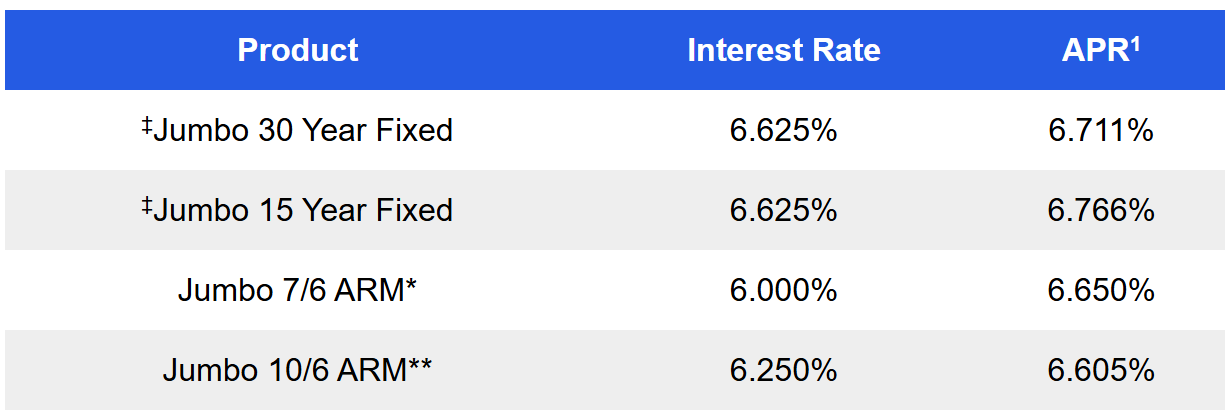Image resolution: width=1228 pixels, height=415 pixels.
Task: Click the footnote 1 superscript beside APR
Action: (x=1136, y=43)
